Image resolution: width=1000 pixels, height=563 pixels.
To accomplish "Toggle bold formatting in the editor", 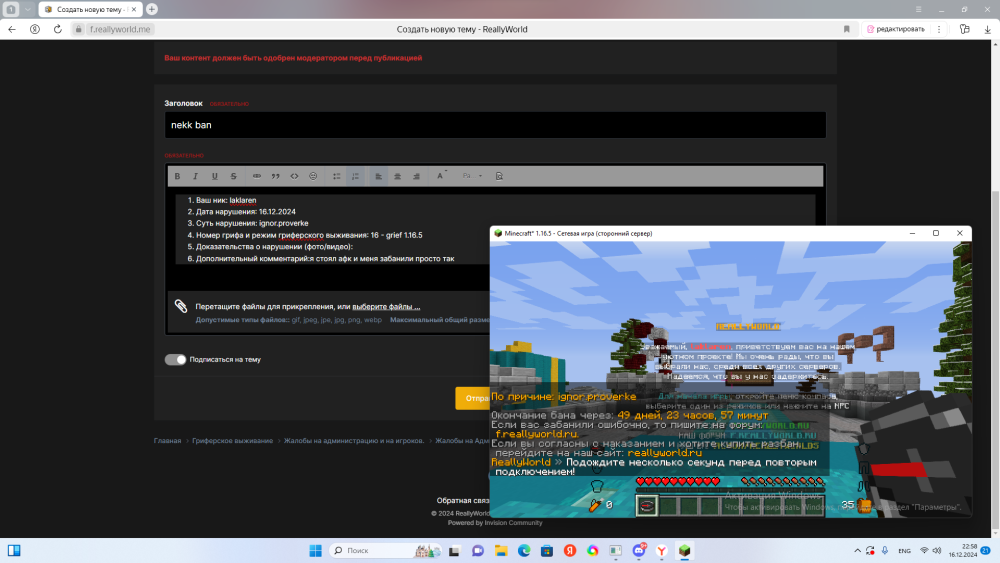I will (x=177, y=176).
